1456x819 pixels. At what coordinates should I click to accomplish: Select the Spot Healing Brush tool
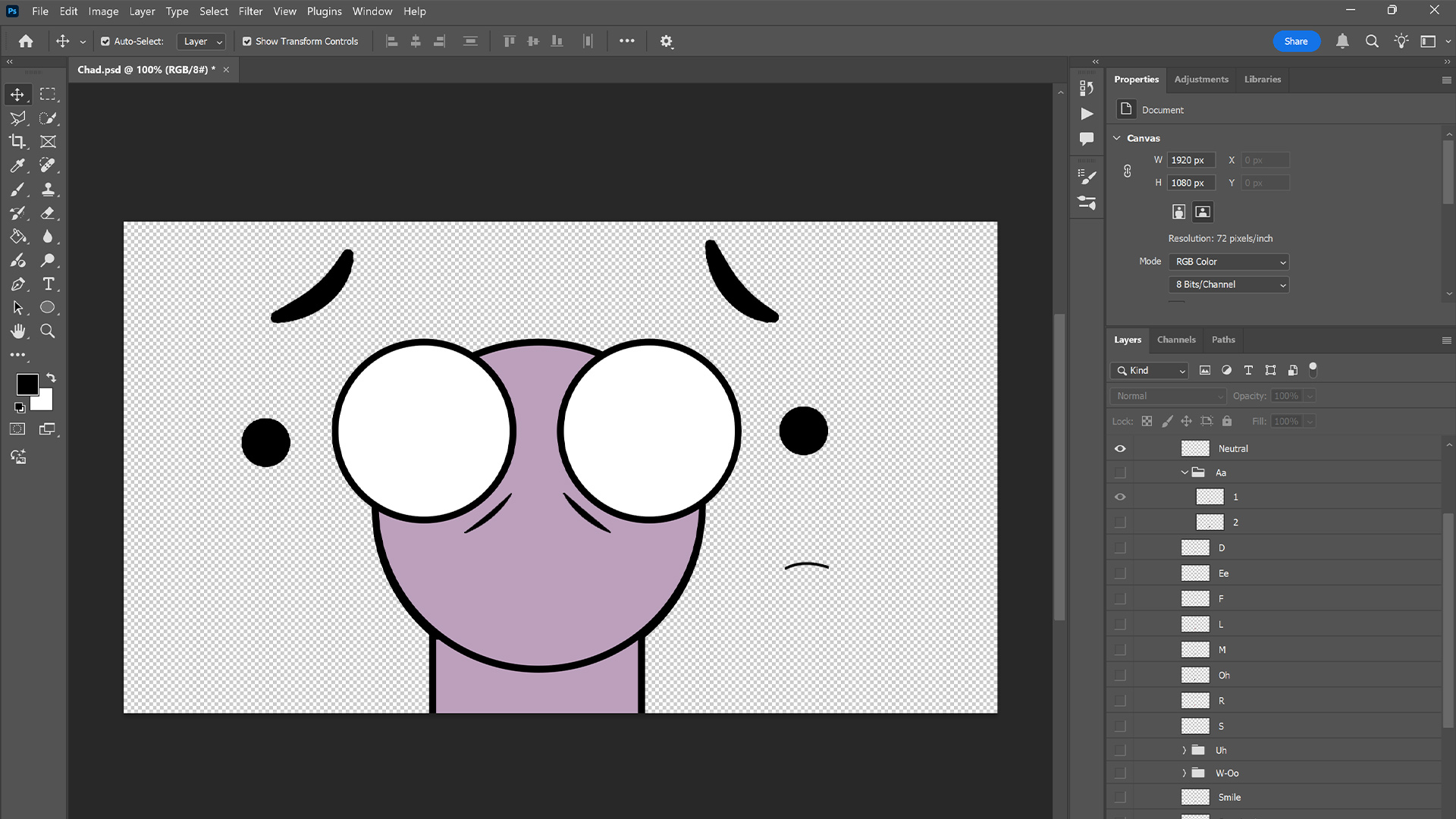point(48,165)
